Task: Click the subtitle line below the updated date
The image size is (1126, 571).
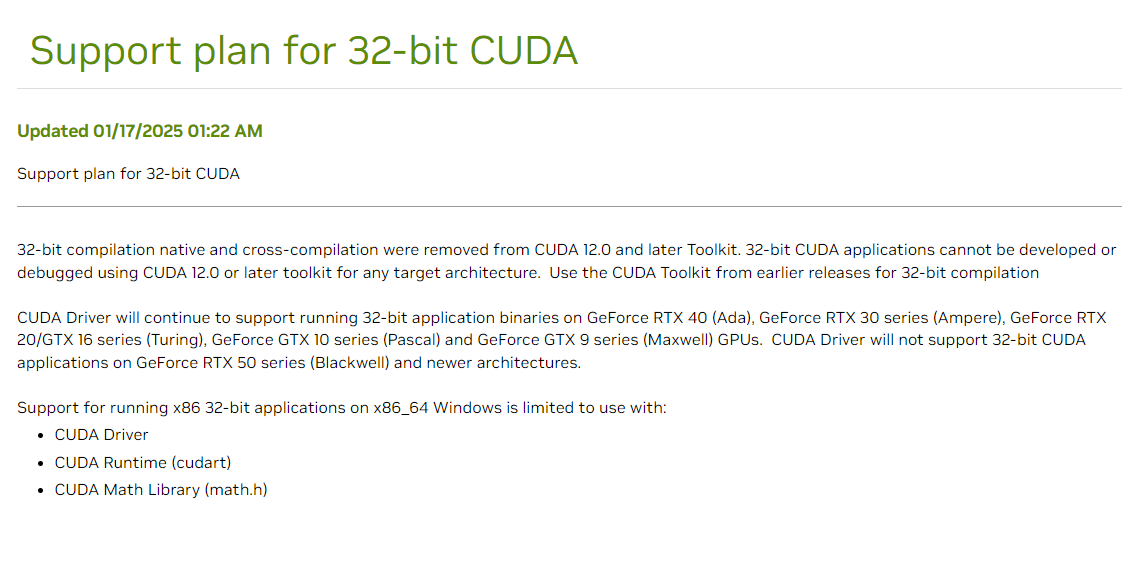Action: (128, 174)
